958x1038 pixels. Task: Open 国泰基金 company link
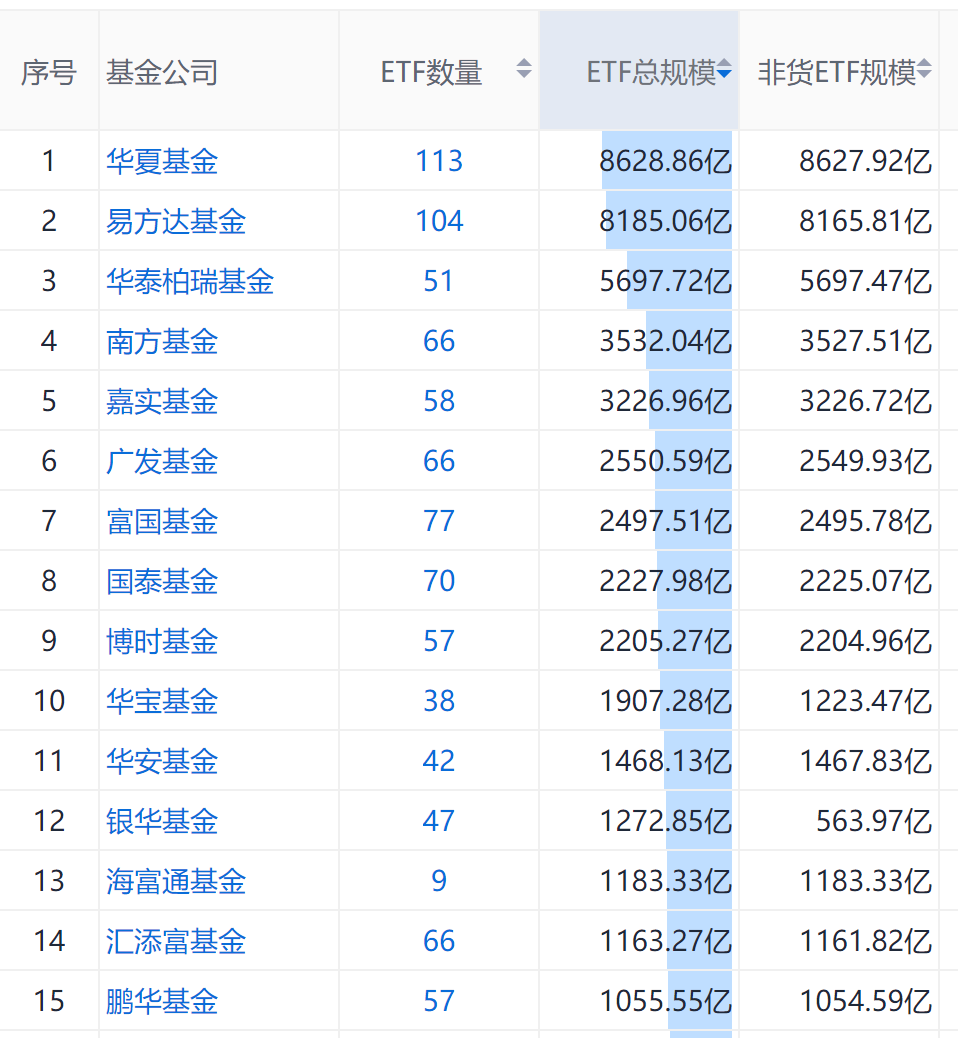pyautogui.click(x=162, y=581)
